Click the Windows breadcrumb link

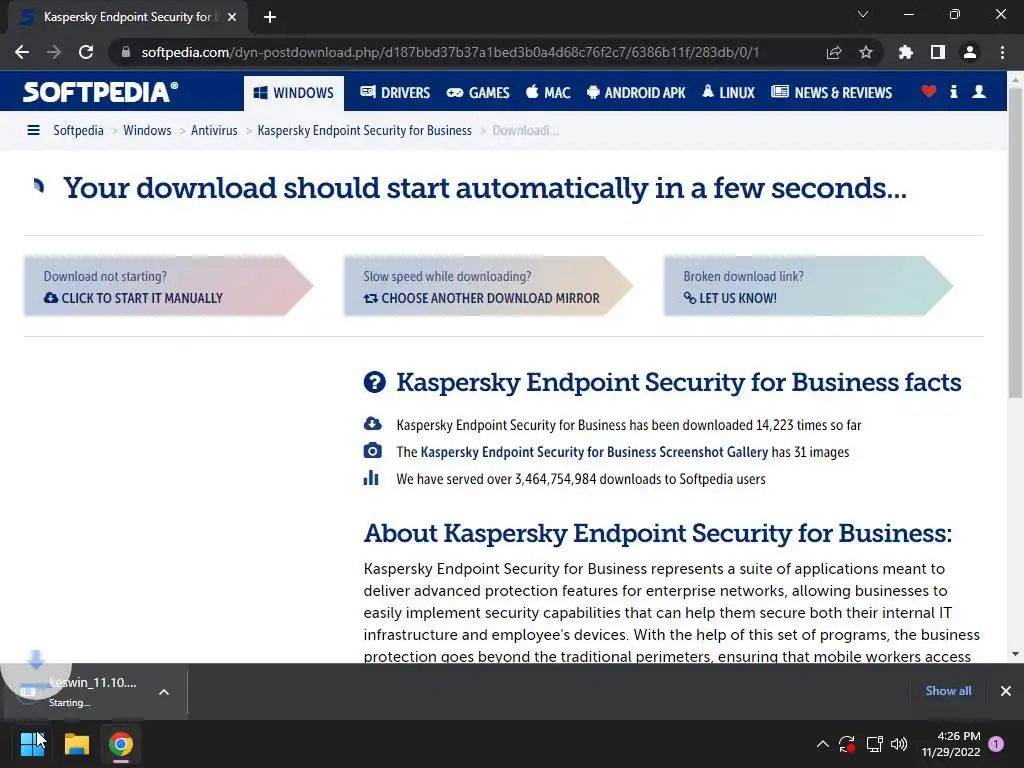(x=147, y=131)
